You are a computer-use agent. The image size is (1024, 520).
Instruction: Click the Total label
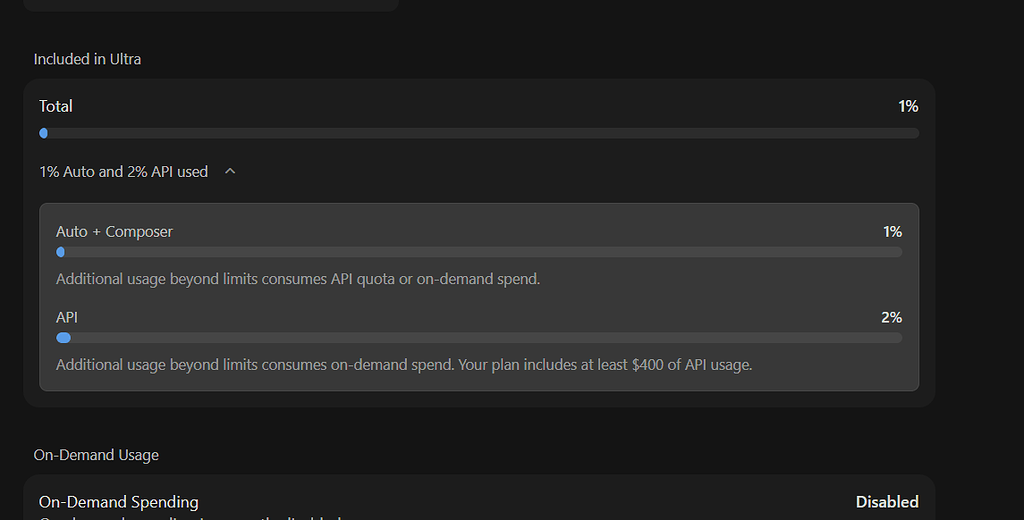click(56, 106)
